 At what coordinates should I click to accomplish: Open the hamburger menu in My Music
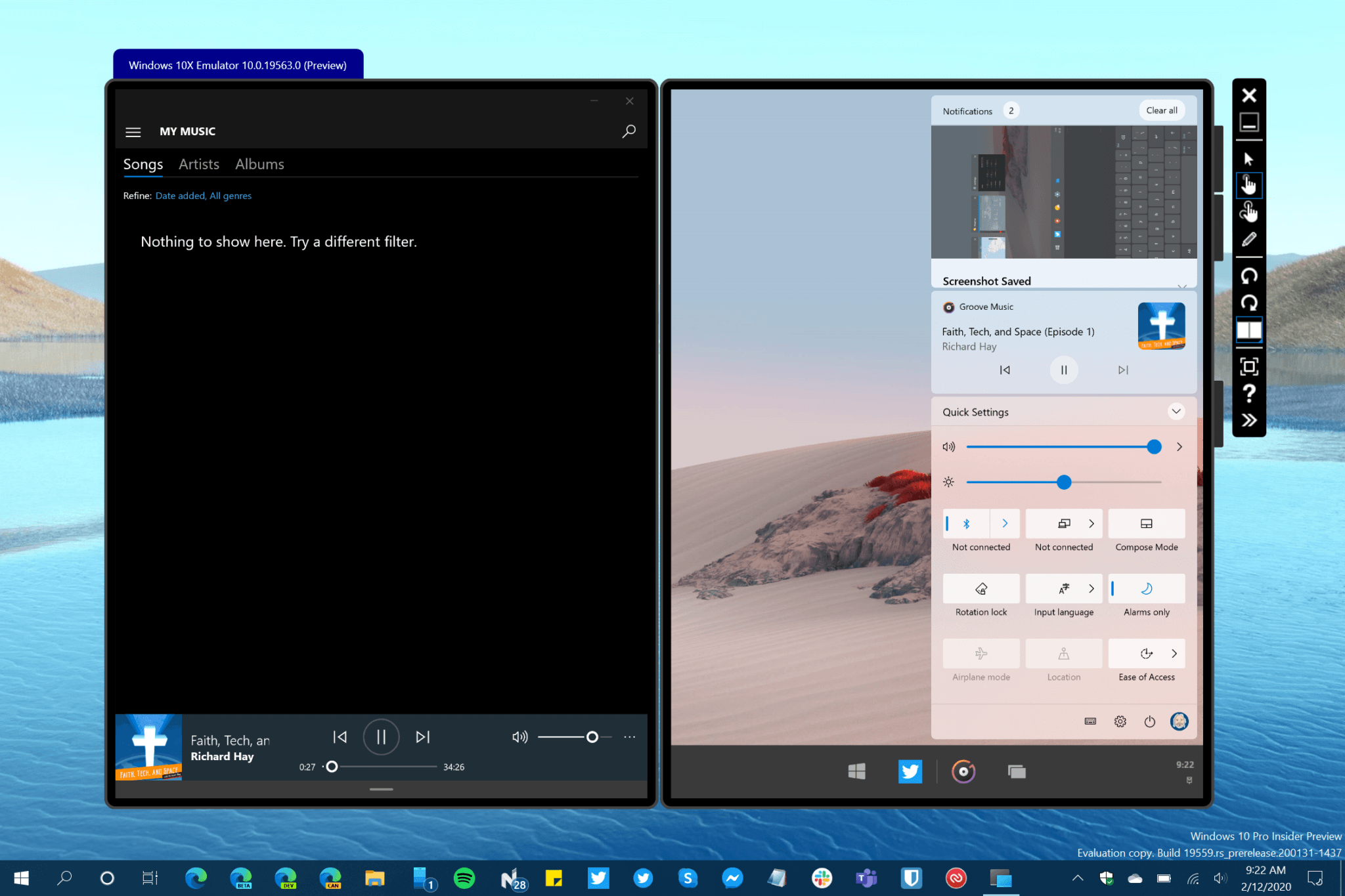(133, 131)
